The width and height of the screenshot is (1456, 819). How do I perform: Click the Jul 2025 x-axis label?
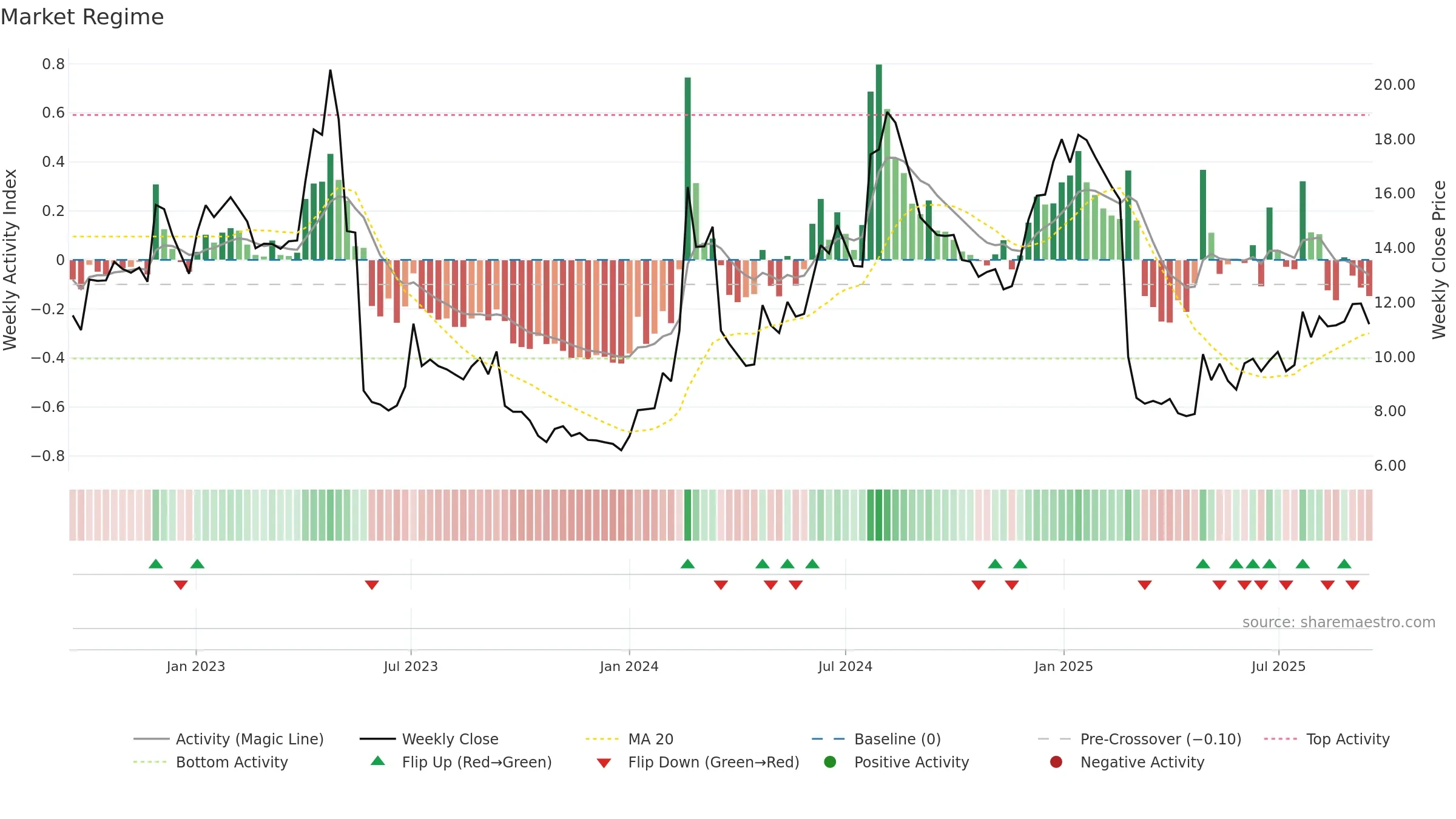(1278, 666)
